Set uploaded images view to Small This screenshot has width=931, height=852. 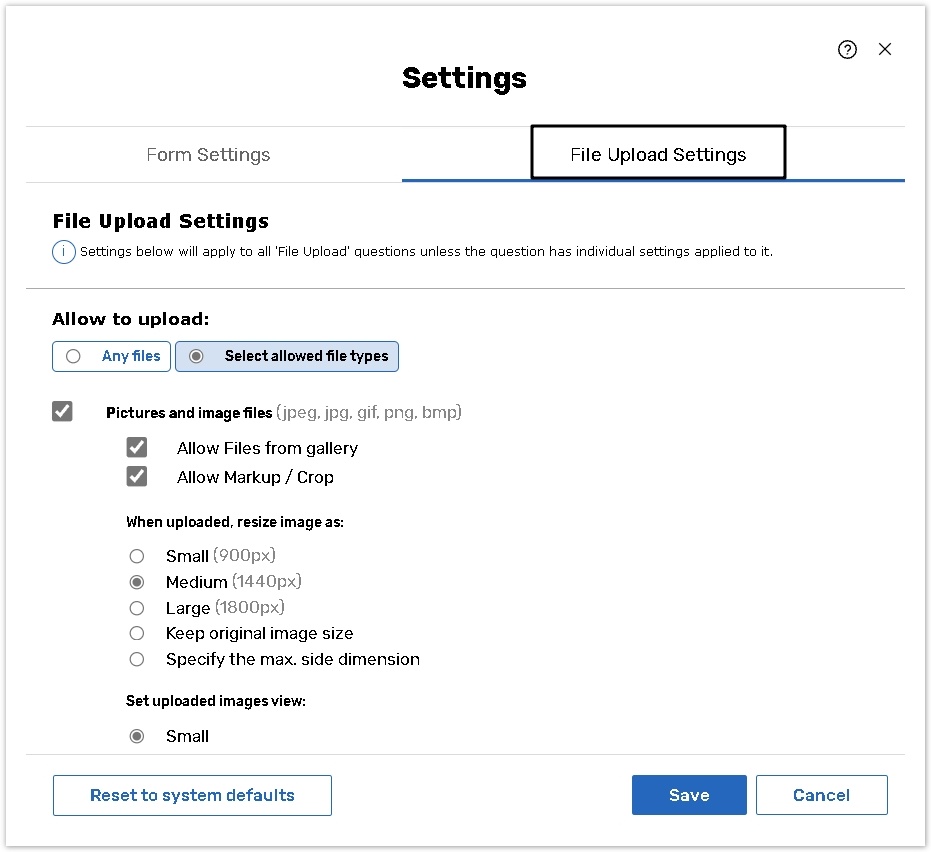(137, 736)
